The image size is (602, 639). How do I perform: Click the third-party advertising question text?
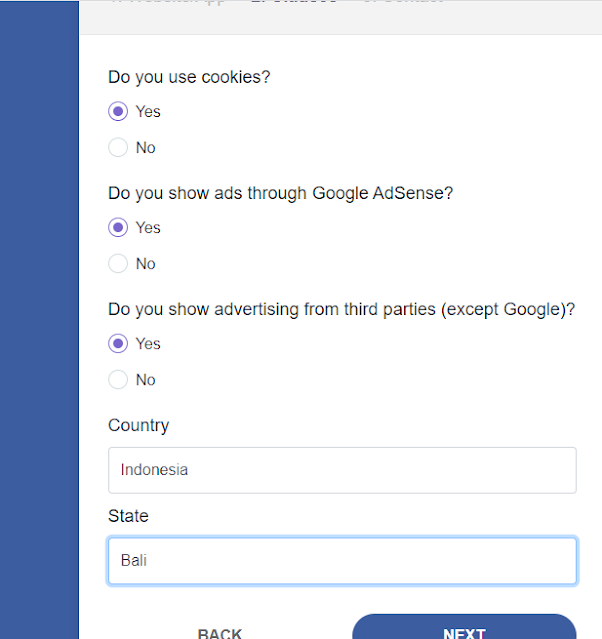pyautogui.click(x=341, y=309)
